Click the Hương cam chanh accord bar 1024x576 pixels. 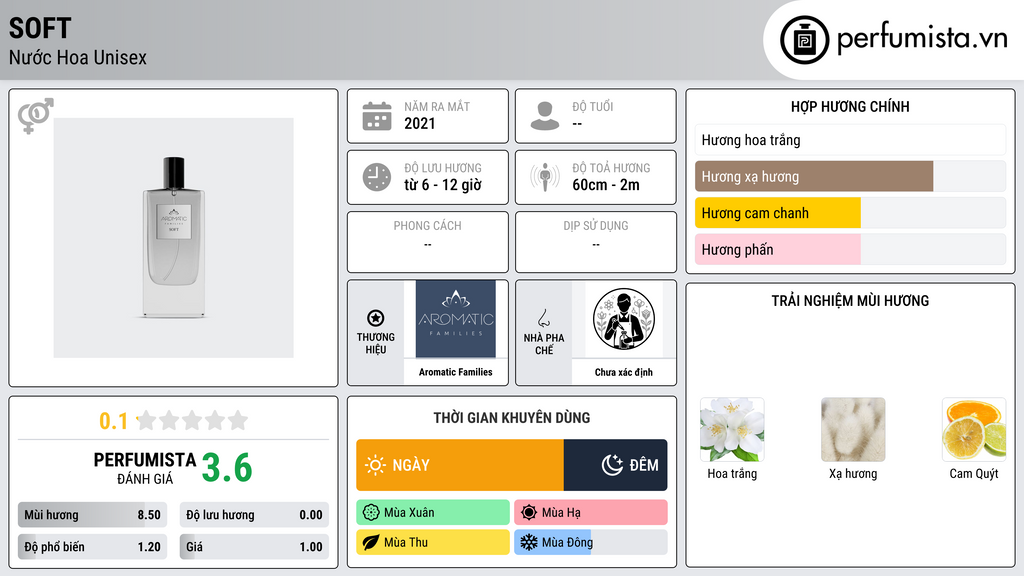850,213
